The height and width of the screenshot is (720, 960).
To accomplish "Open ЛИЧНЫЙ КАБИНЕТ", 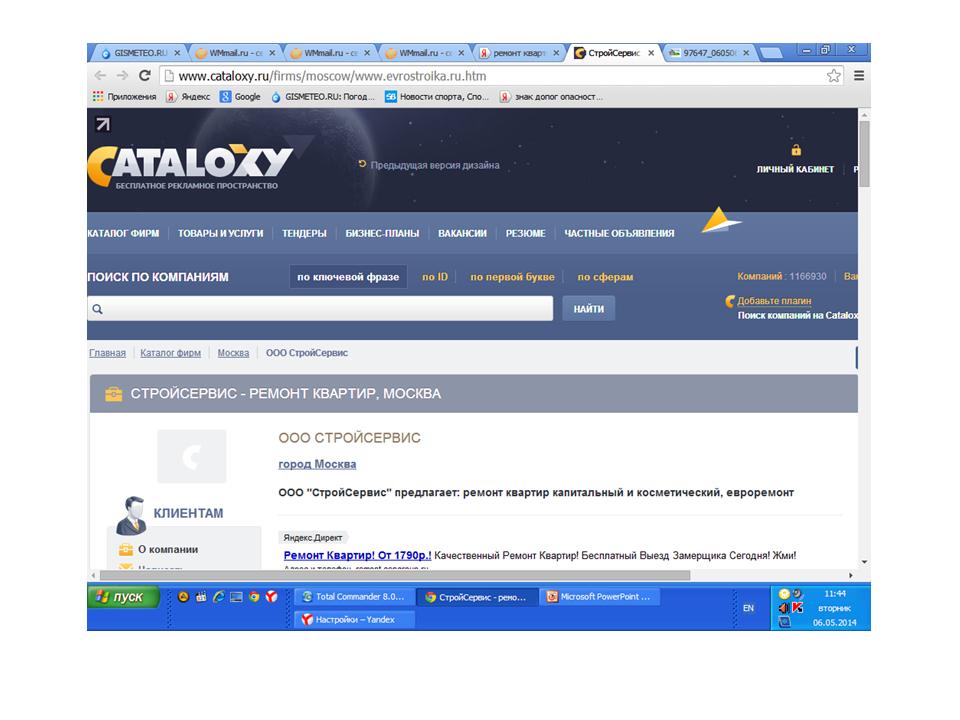I will pyautogui.click(x=795, y=170).
